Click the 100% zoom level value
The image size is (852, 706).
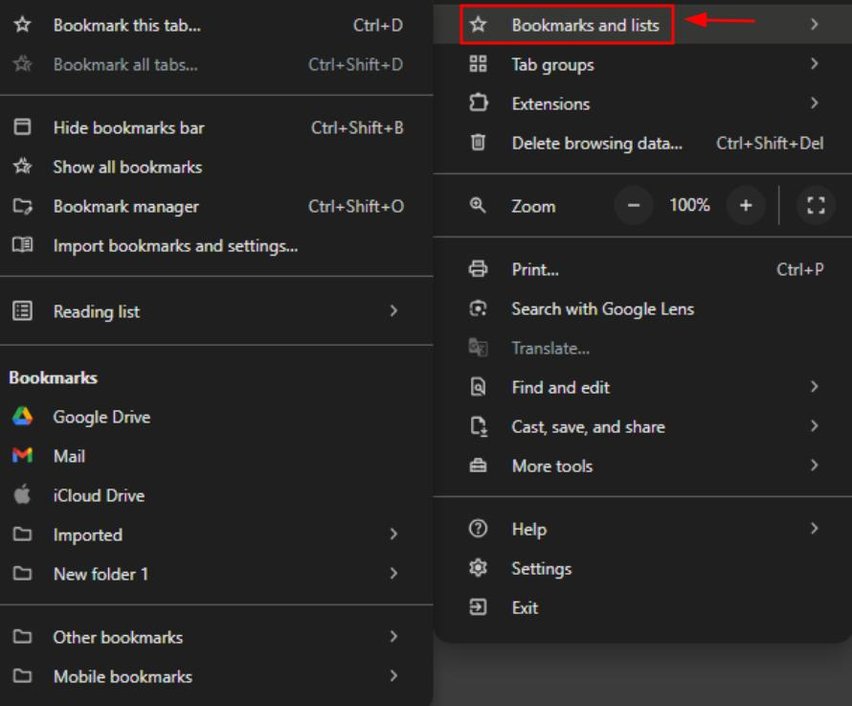(690, 205)
